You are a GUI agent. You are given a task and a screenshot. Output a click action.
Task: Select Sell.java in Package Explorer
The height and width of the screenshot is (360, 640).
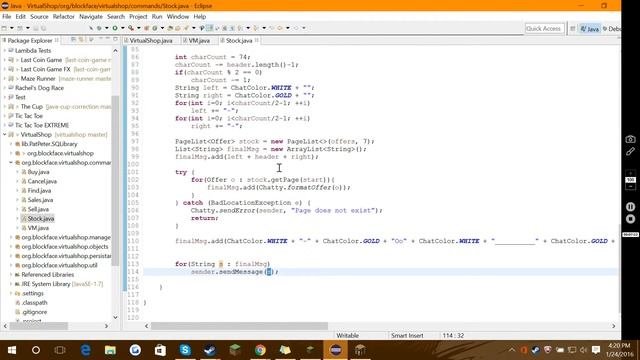coord(38,209)
